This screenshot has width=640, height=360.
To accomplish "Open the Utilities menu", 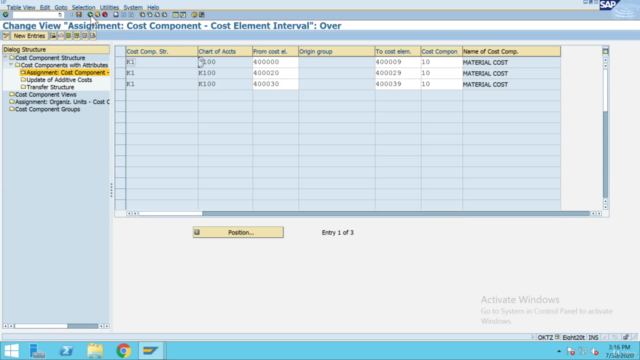I will pos(109,7).
